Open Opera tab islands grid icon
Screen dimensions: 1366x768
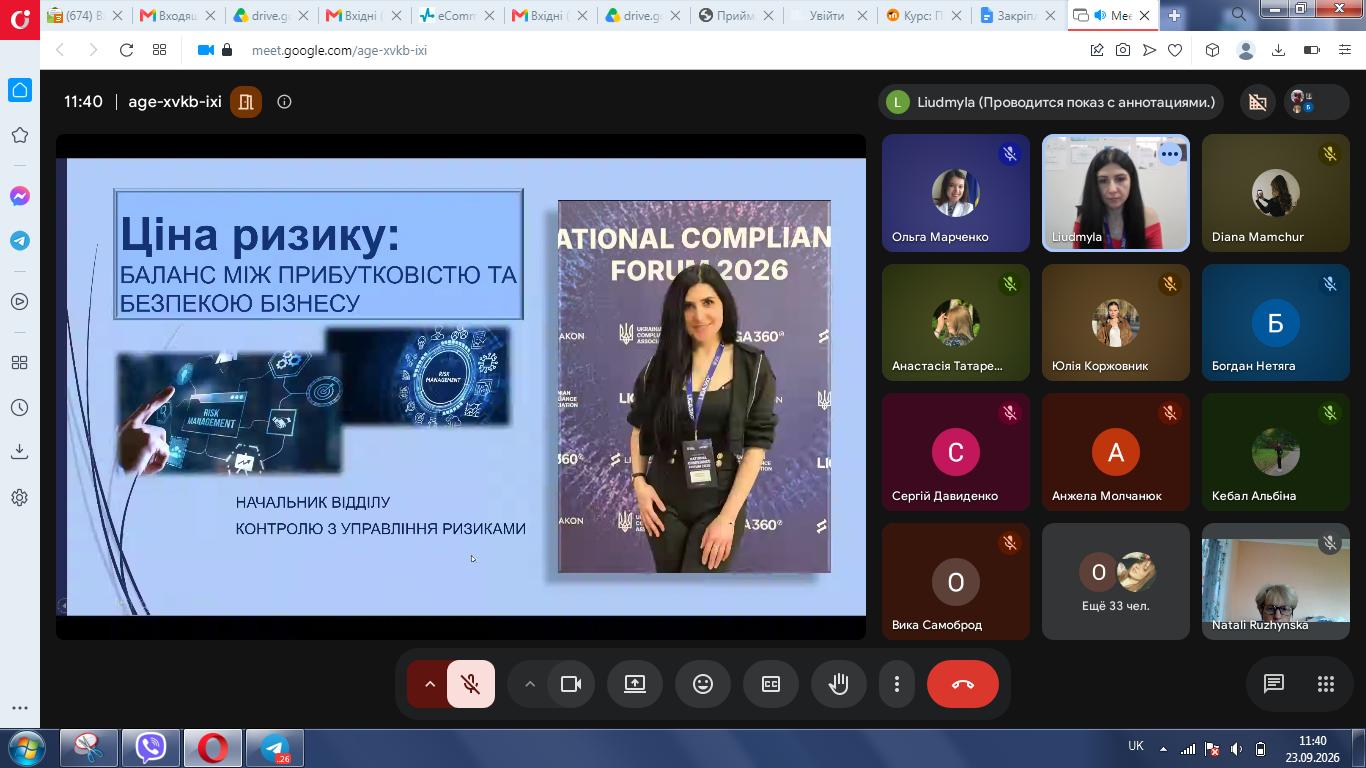point(159,50)
